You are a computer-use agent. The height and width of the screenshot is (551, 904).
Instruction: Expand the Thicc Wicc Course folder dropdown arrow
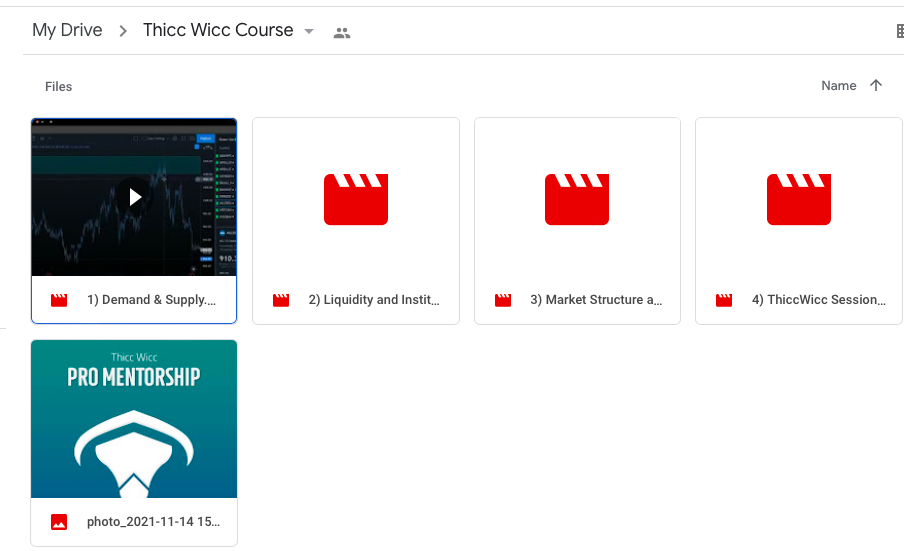(309, 32)
